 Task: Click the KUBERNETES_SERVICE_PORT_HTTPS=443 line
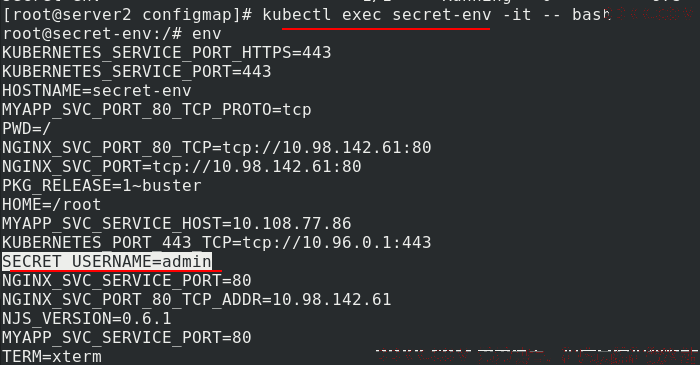click(x=167, y=53)
